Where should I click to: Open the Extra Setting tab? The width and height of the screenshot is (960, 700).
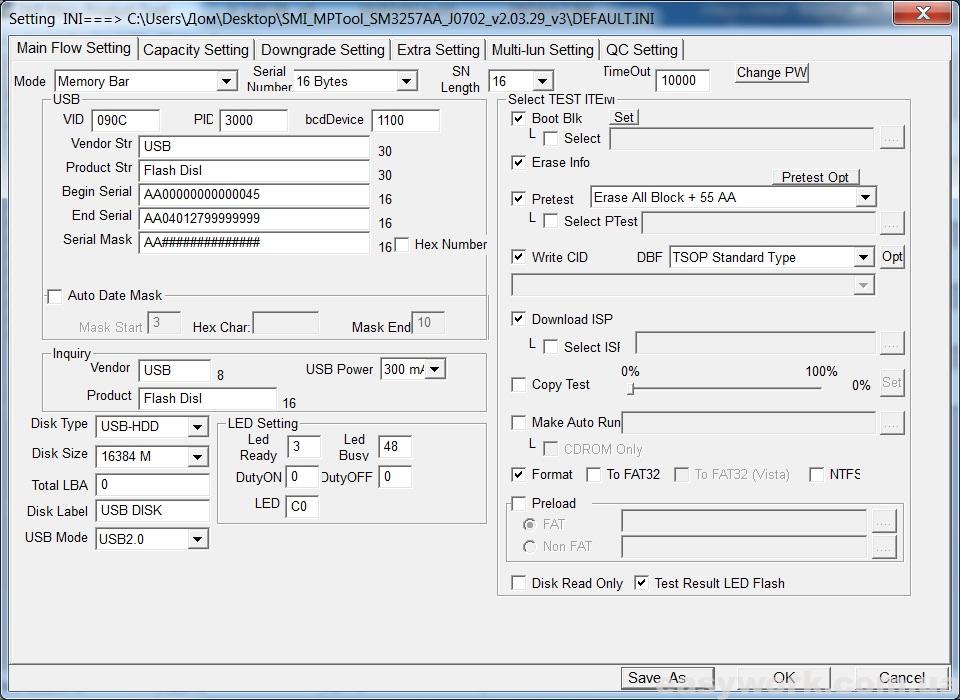pyautogui.click(x=438, y=50)
